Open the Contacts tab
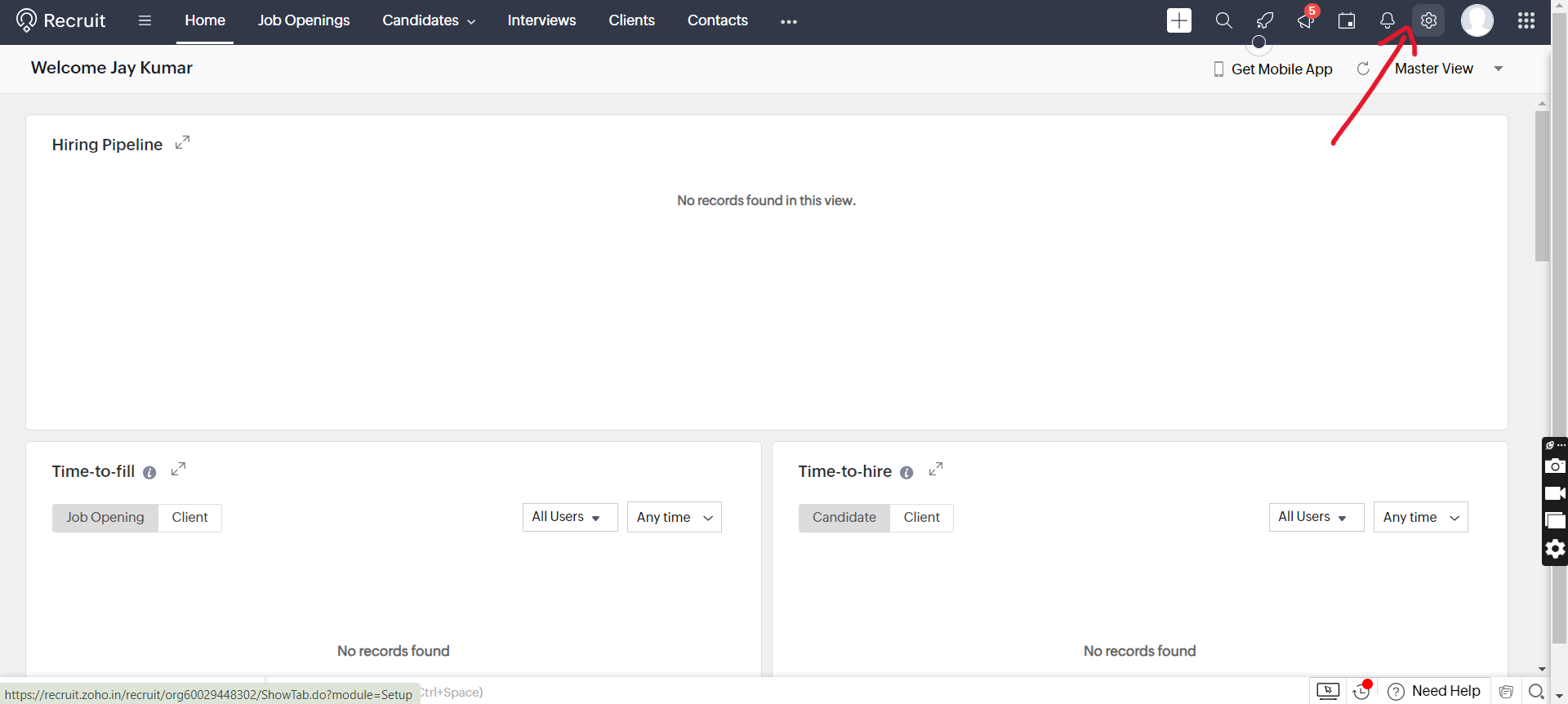Screen dimensions: 1568x704 coord(717,20)
